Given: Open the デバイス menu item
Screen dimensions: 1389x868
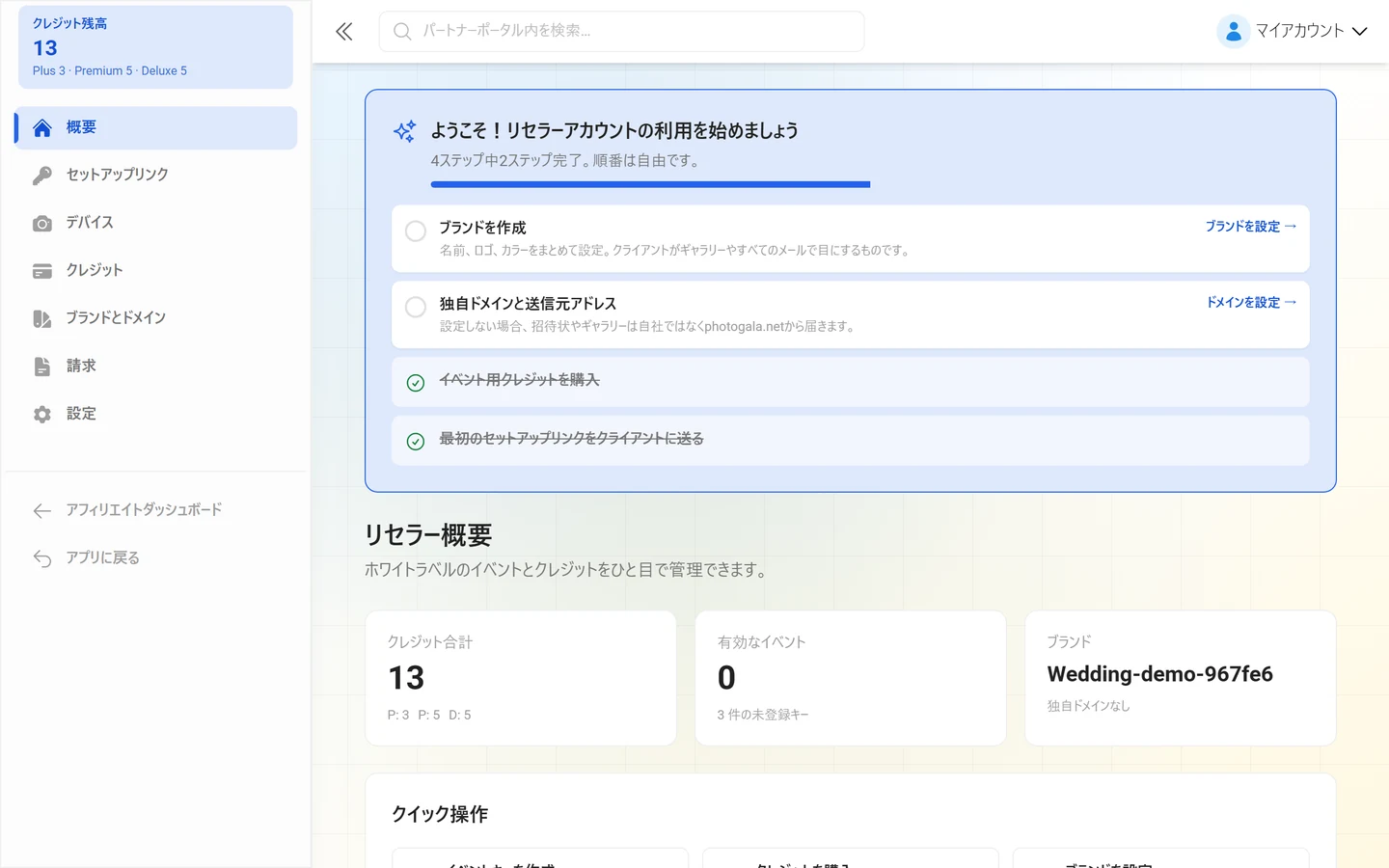Looking at the screenshot, I should pyautogui.click(x=156, y=224).
